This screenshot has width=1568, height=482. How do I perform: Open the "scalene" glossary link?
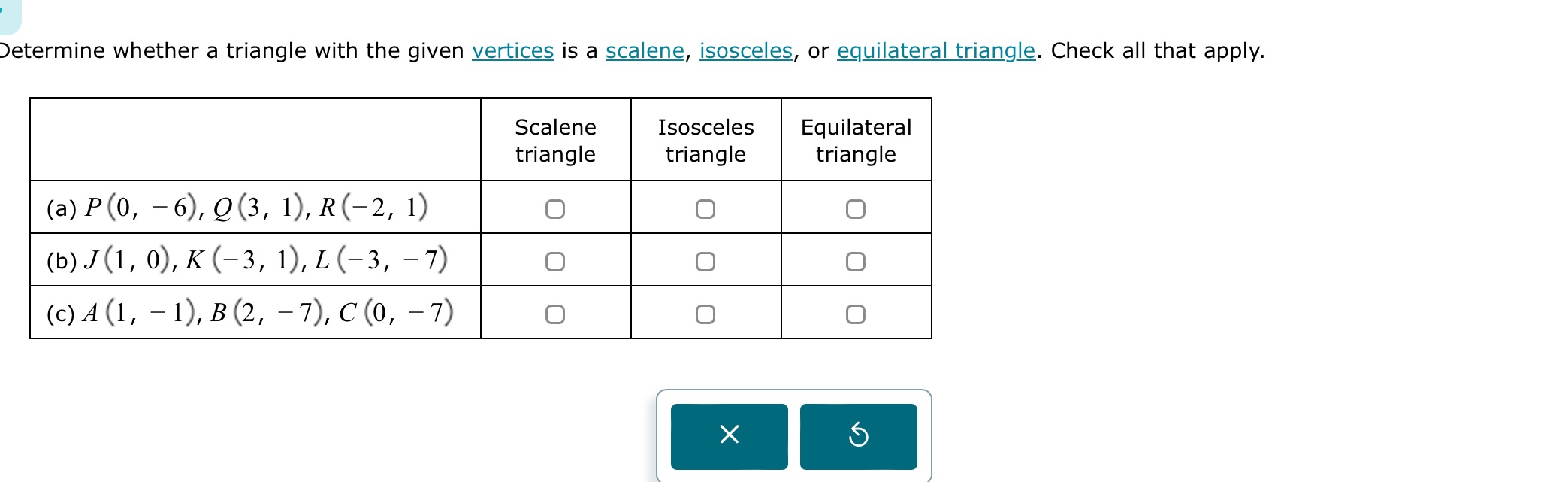[645, 51]
